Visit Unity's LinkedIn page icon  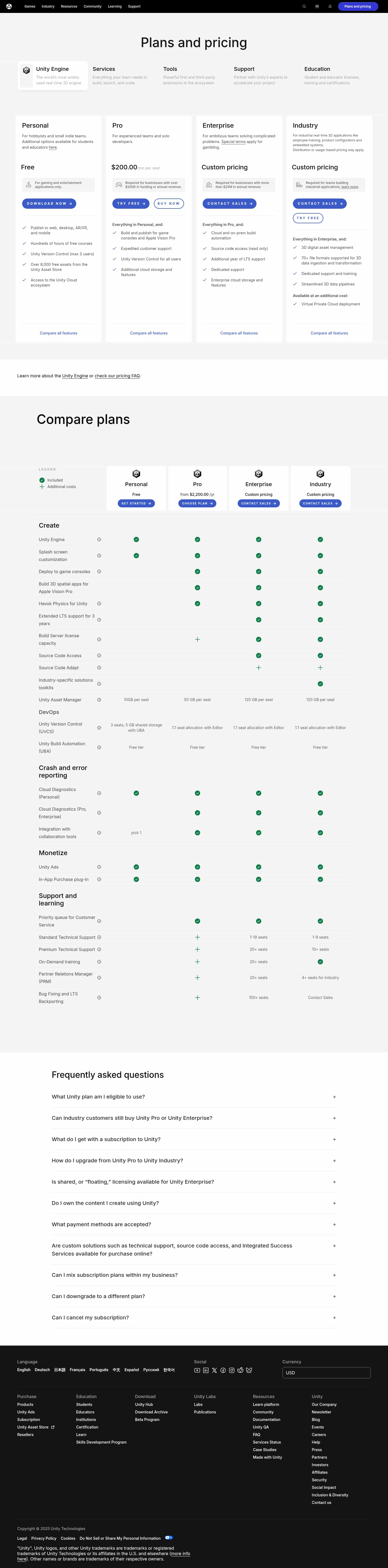tap(206, 1370)
